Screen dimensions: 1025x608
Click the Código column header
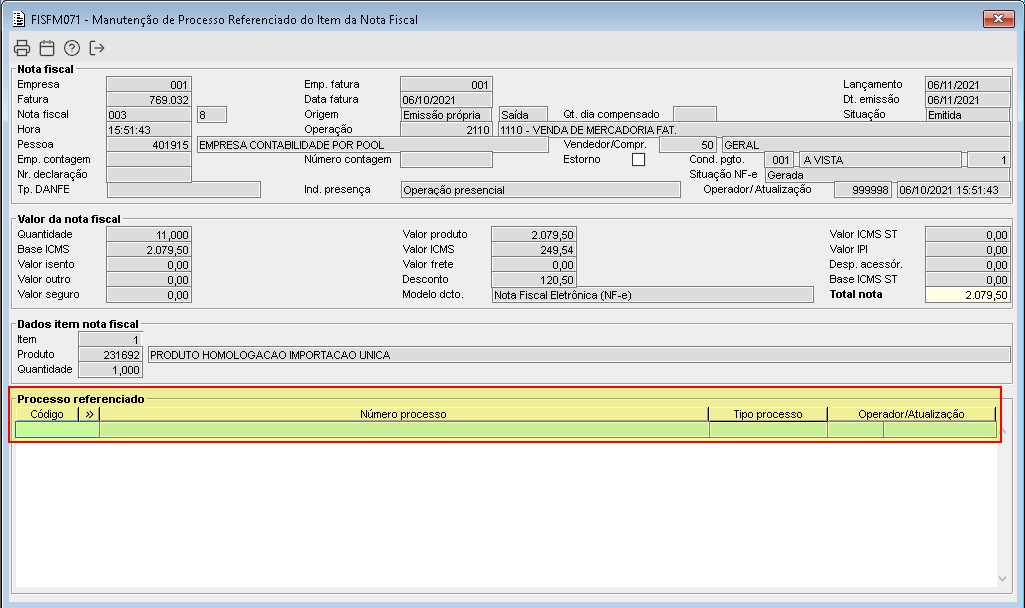(46, 414)
